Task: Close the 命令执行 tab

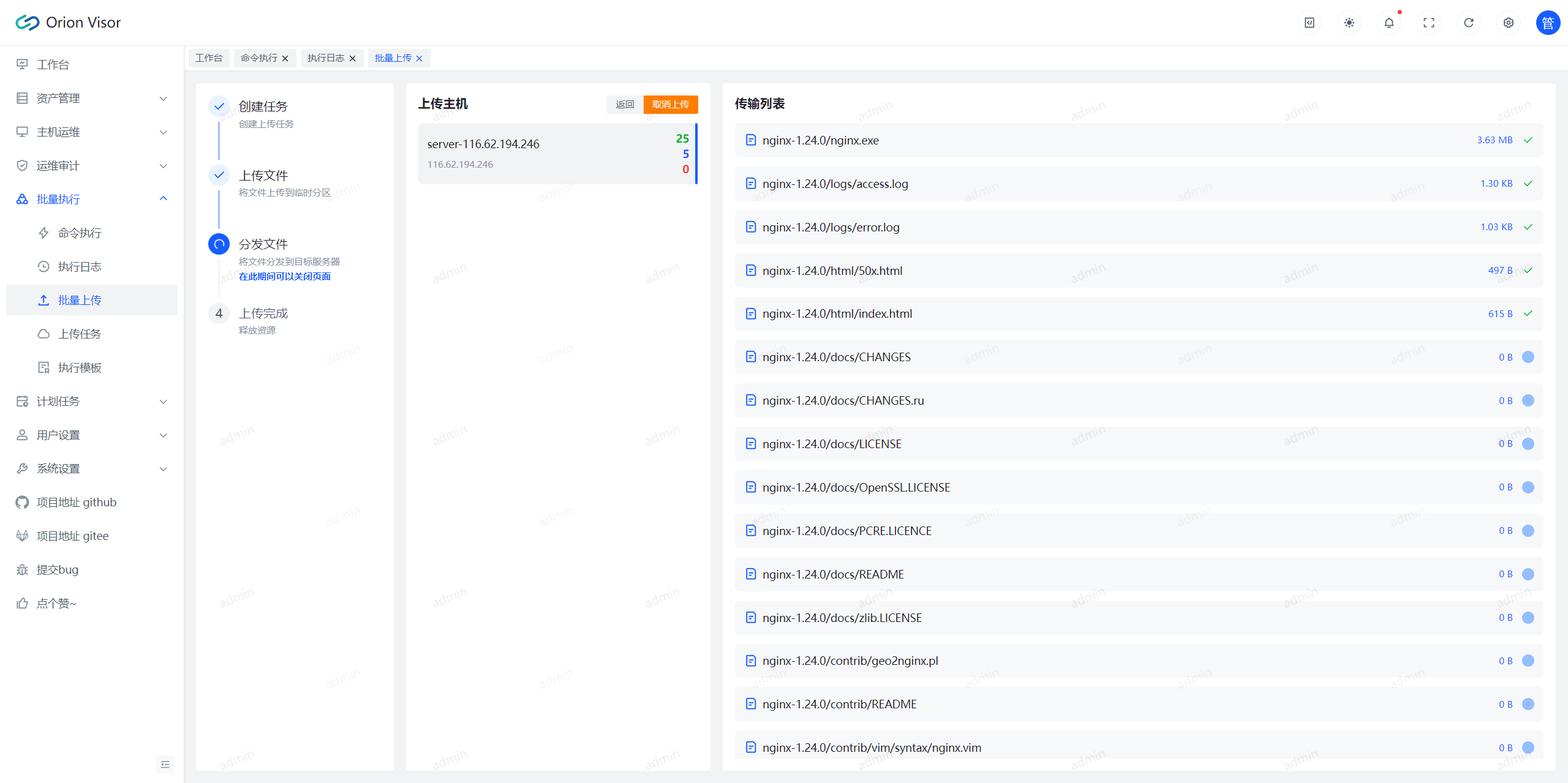Action: coord(285,59)
